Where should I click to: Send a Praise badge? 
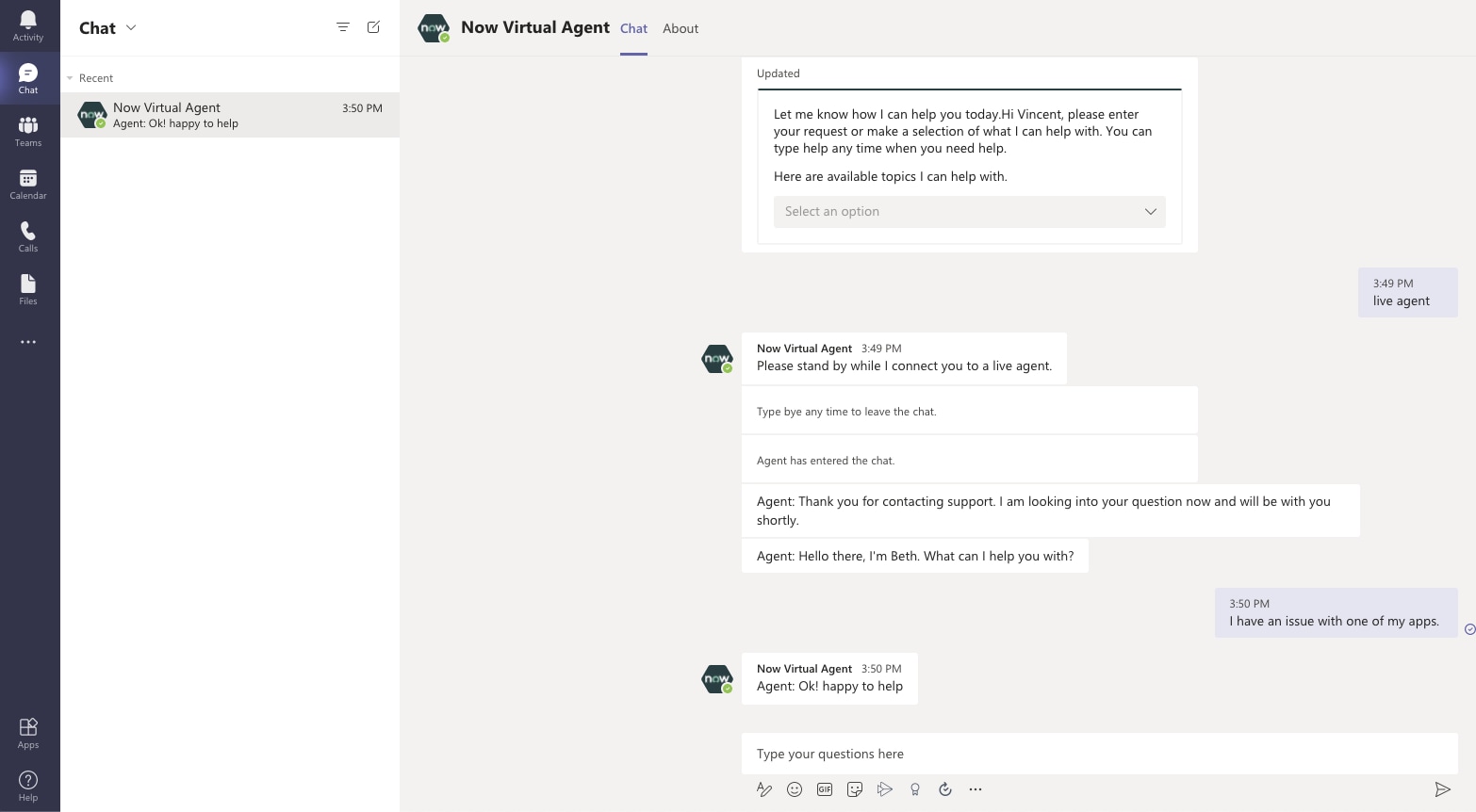coord(915,789)
